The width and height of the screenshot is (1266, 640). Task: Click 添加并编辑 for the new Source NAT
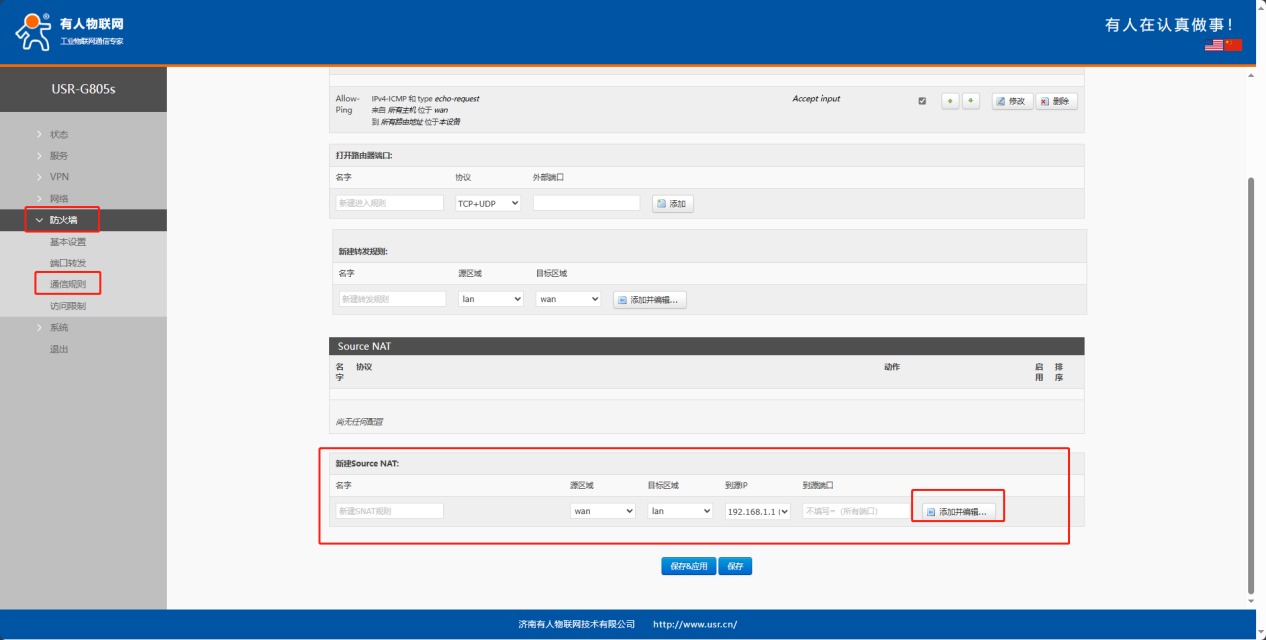click(958, 511)
